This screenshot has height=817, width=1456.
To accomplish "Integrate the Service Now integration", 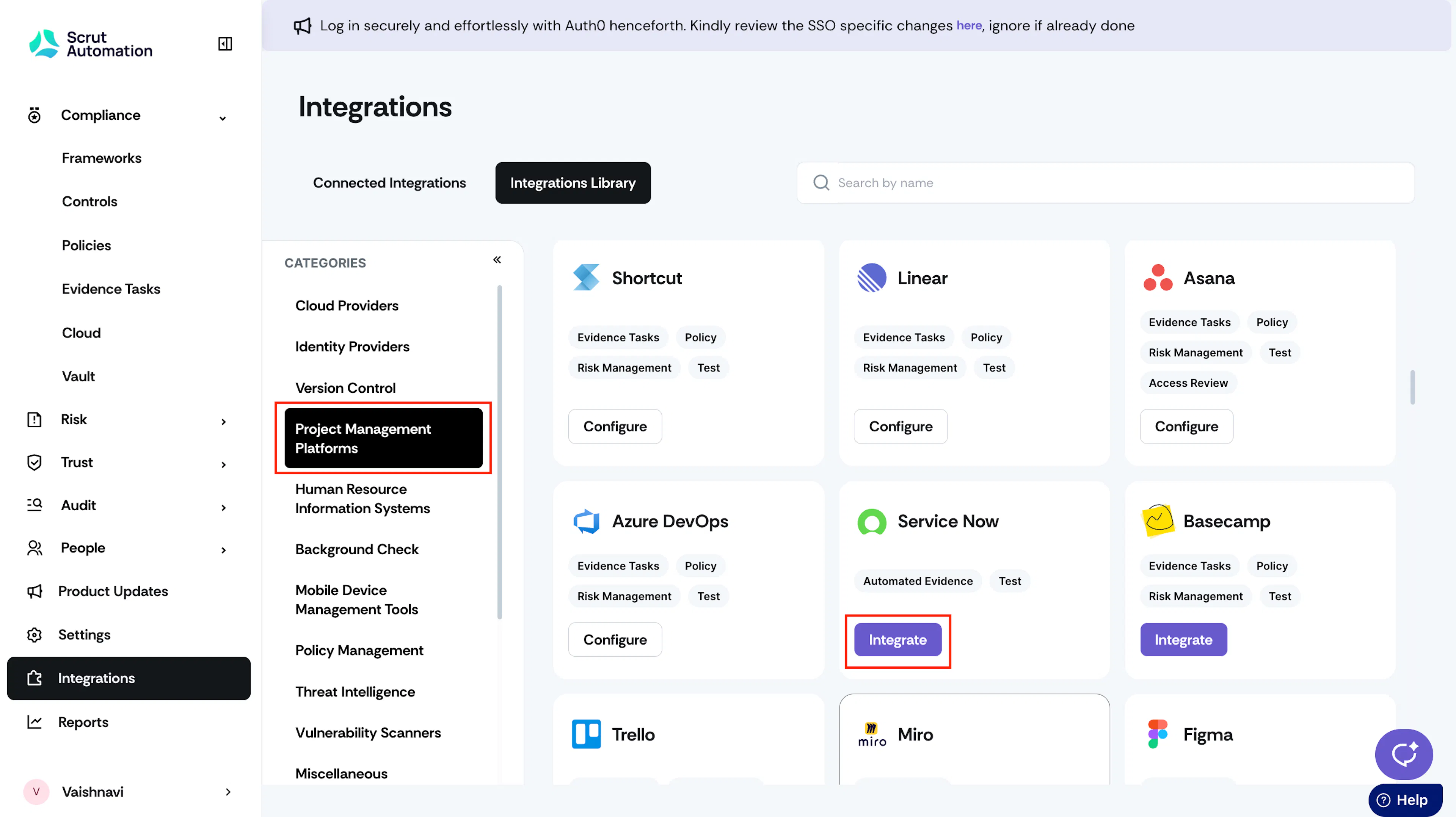I will (x=897, y=639).
